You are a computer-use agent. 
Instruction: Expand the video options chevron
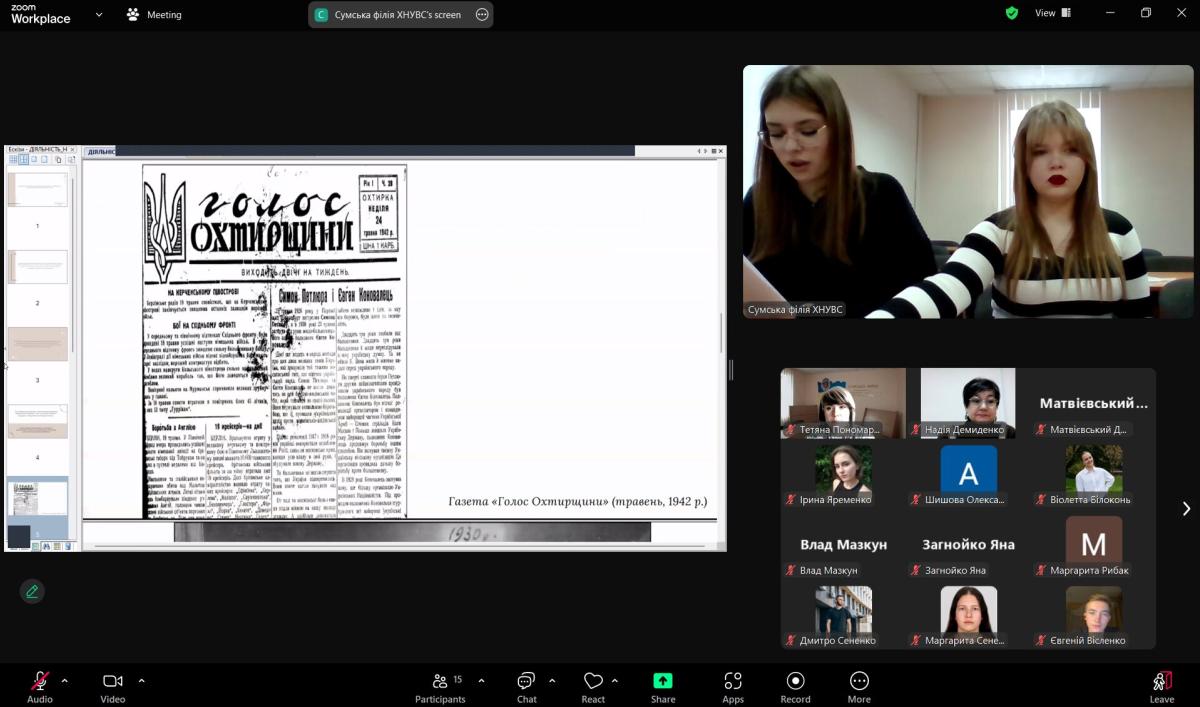(x=141, y=681)
